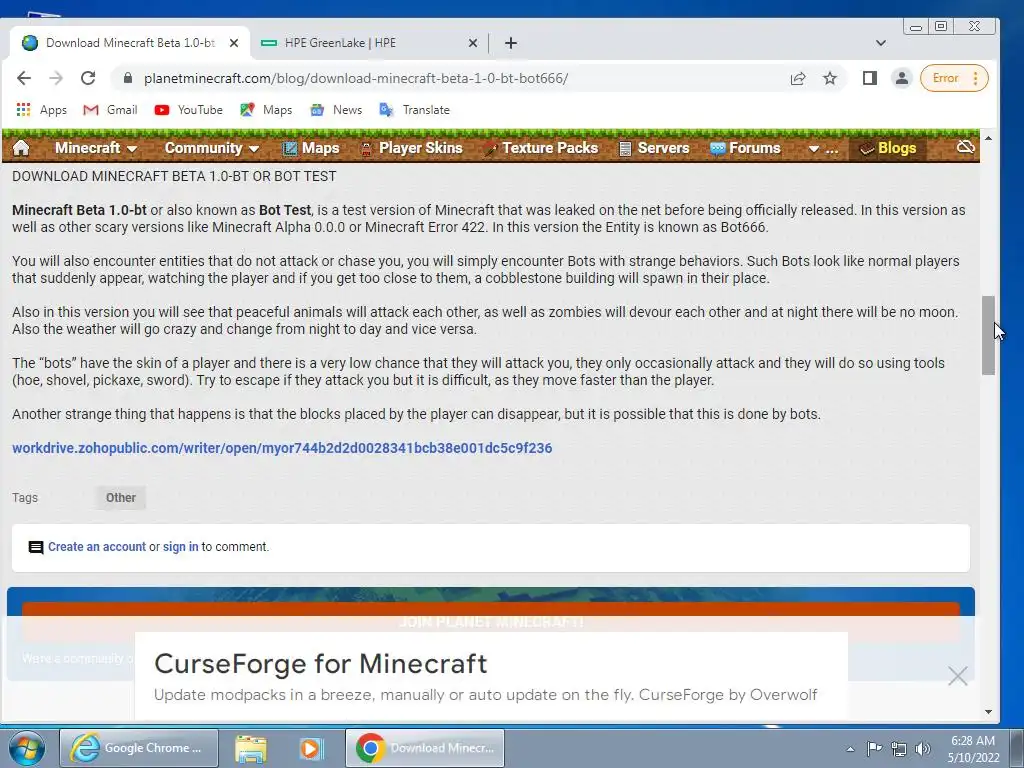Click the Join Planet Minecraft banner button
The width and height of the screenshot is (1024, 768).
click(x=491, y=622)
